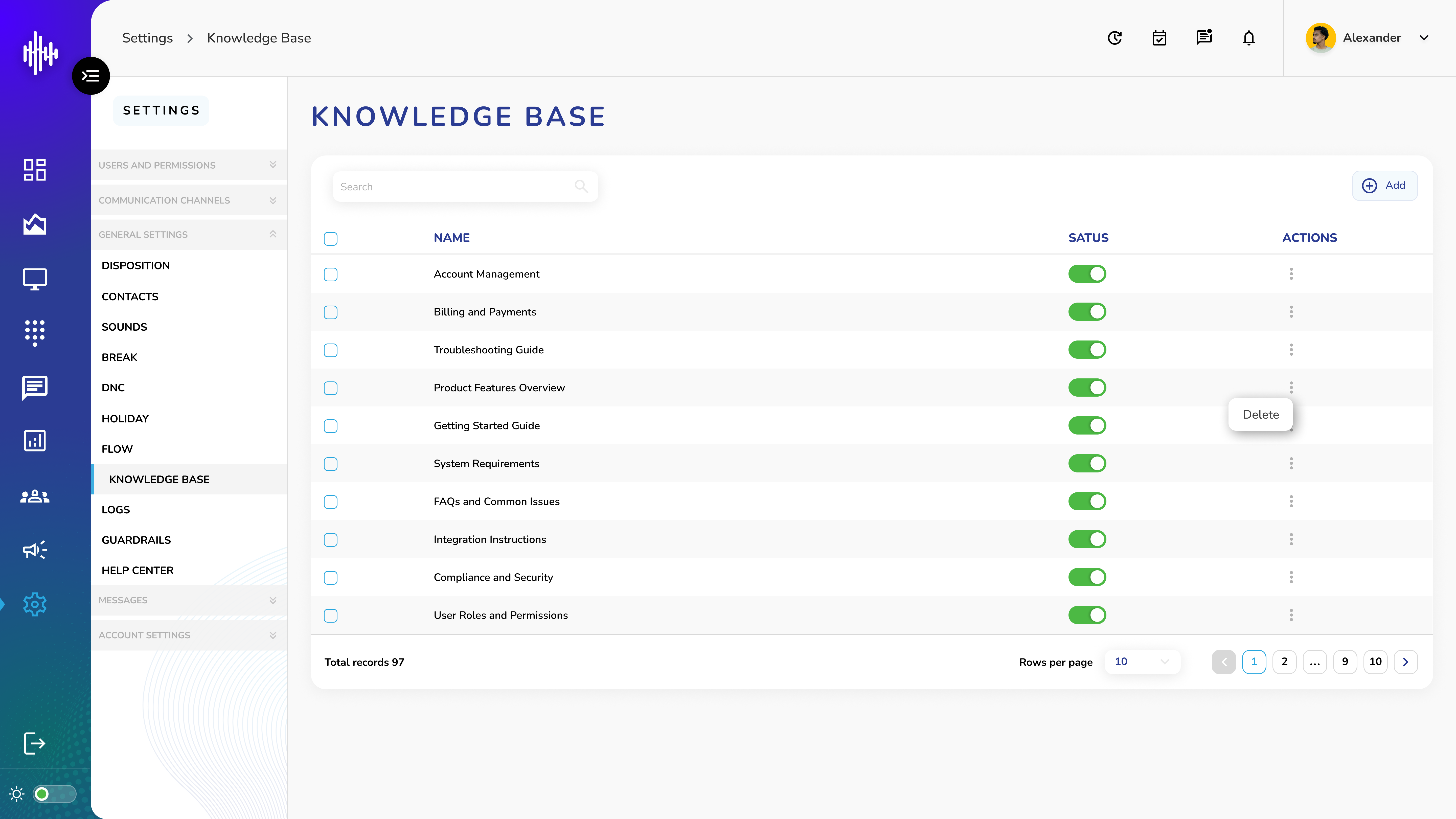This screenshot has height=819, width=1456.
Task: Open Guardrails settings
Action: tap(136, 540)
